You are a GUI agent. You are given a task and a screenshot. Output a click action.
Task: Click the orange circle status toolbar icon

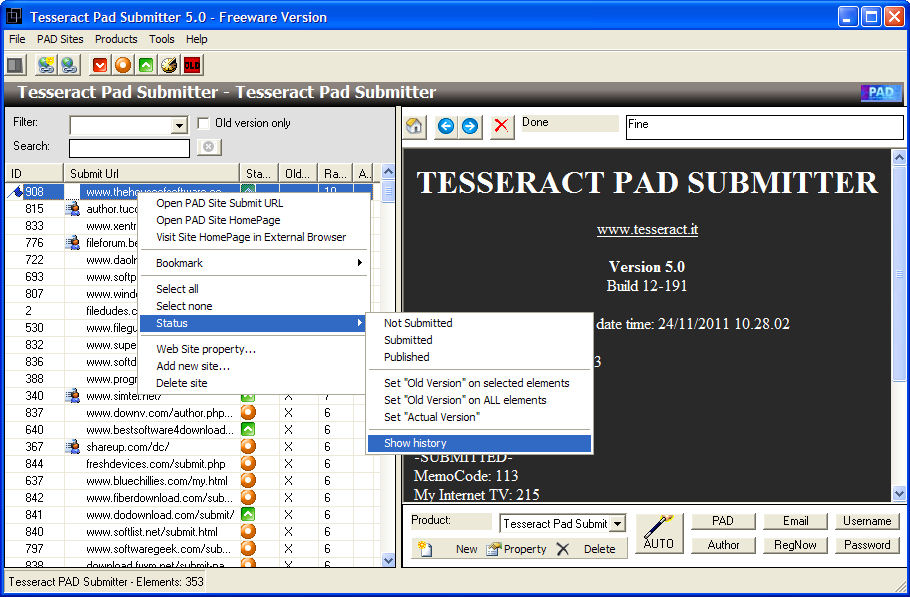click(123, 65)
